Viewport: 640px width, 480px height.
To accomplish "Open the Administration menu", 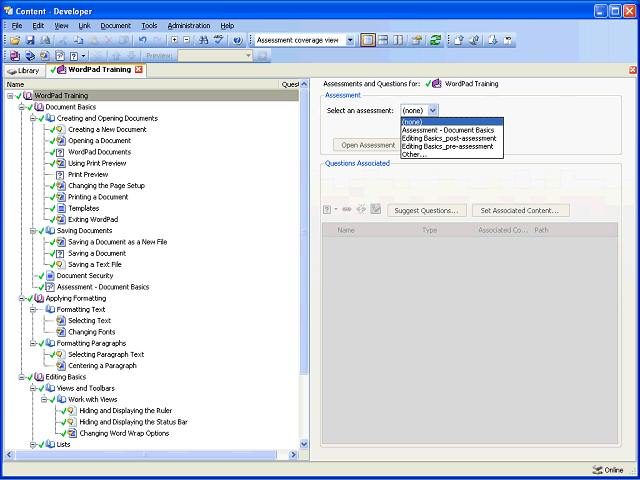I will [x=189, y=26].
